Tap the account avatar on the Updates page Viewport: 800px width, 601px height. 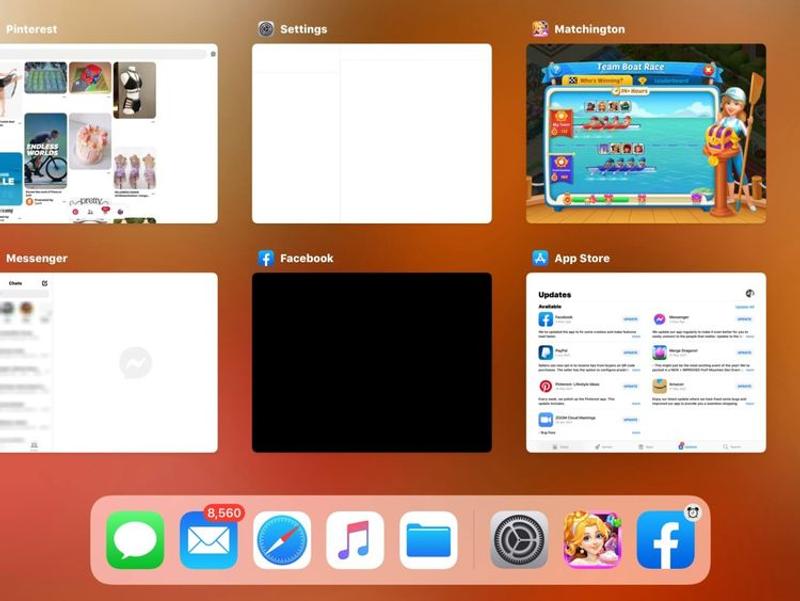coord(749,293)
